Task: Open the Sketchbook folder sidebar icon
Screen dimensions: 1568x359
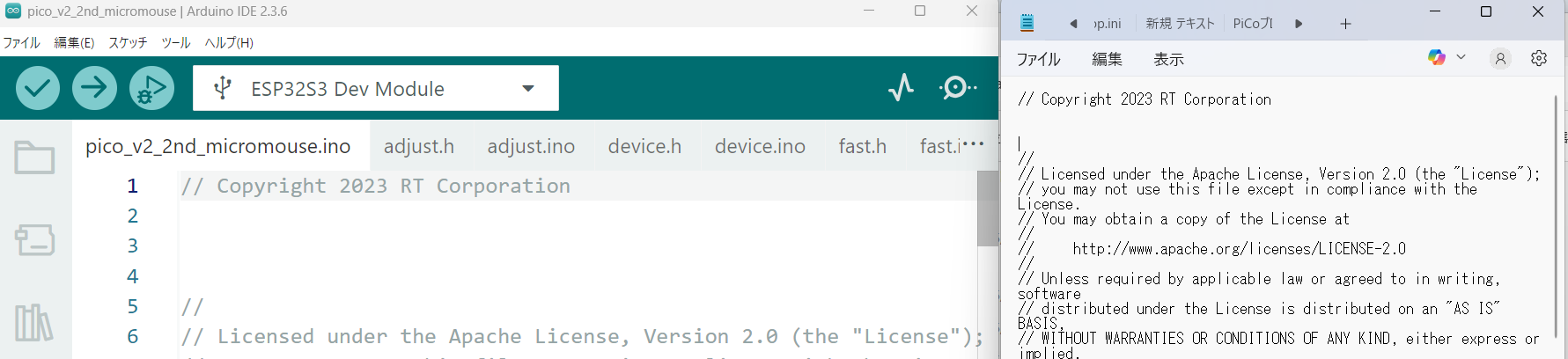Action: [34, 158]
